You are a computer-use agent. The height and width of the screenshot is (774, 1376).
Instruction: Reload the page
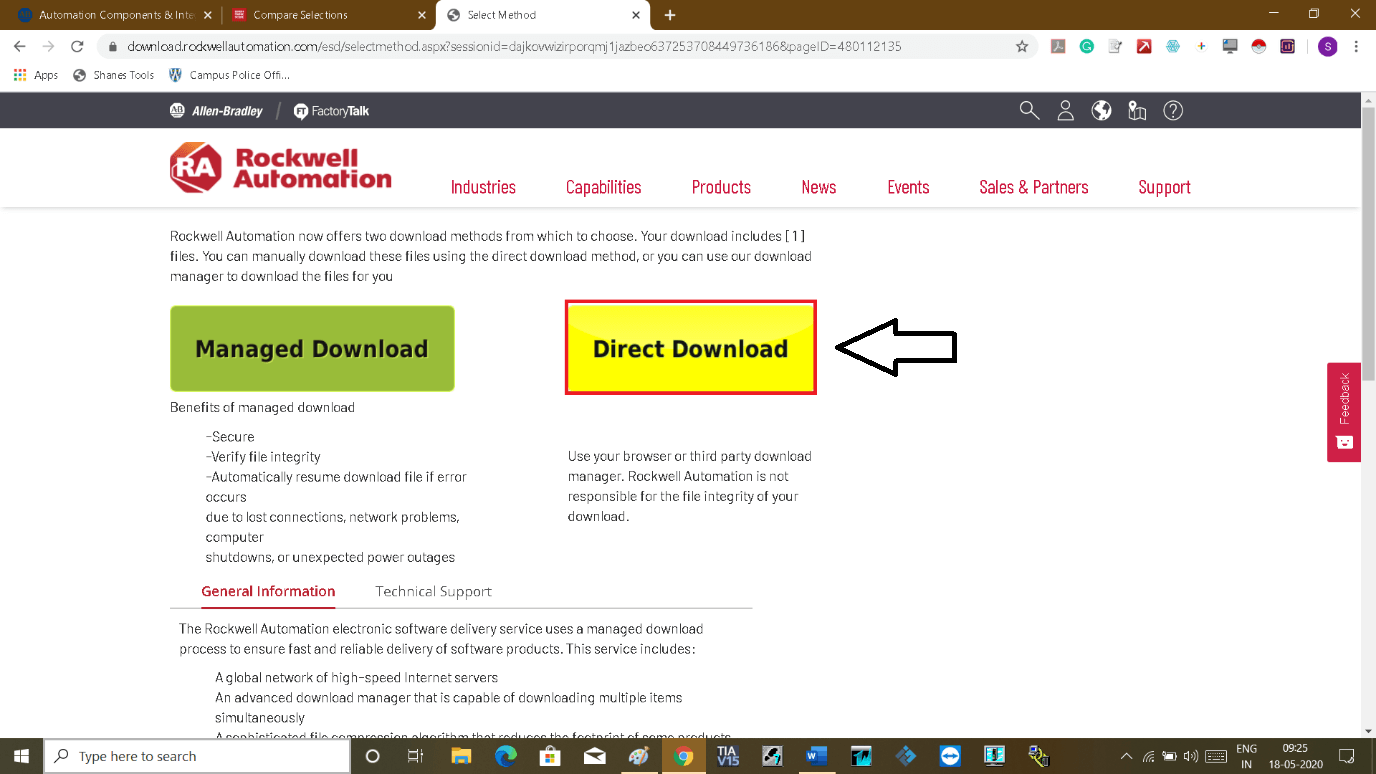(x=77, y=46)
